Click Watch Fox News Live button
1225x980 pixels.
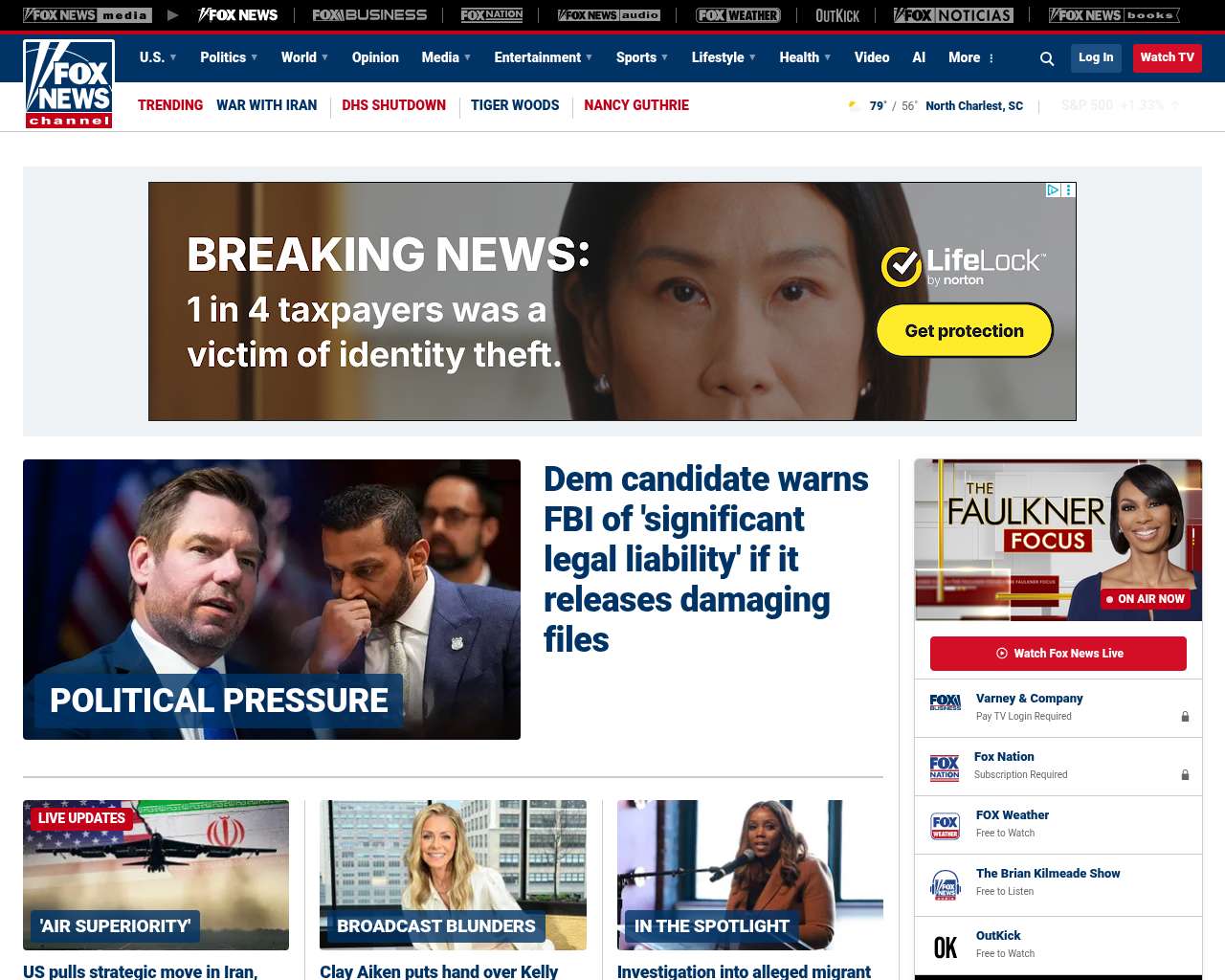tap(1058, 654)
